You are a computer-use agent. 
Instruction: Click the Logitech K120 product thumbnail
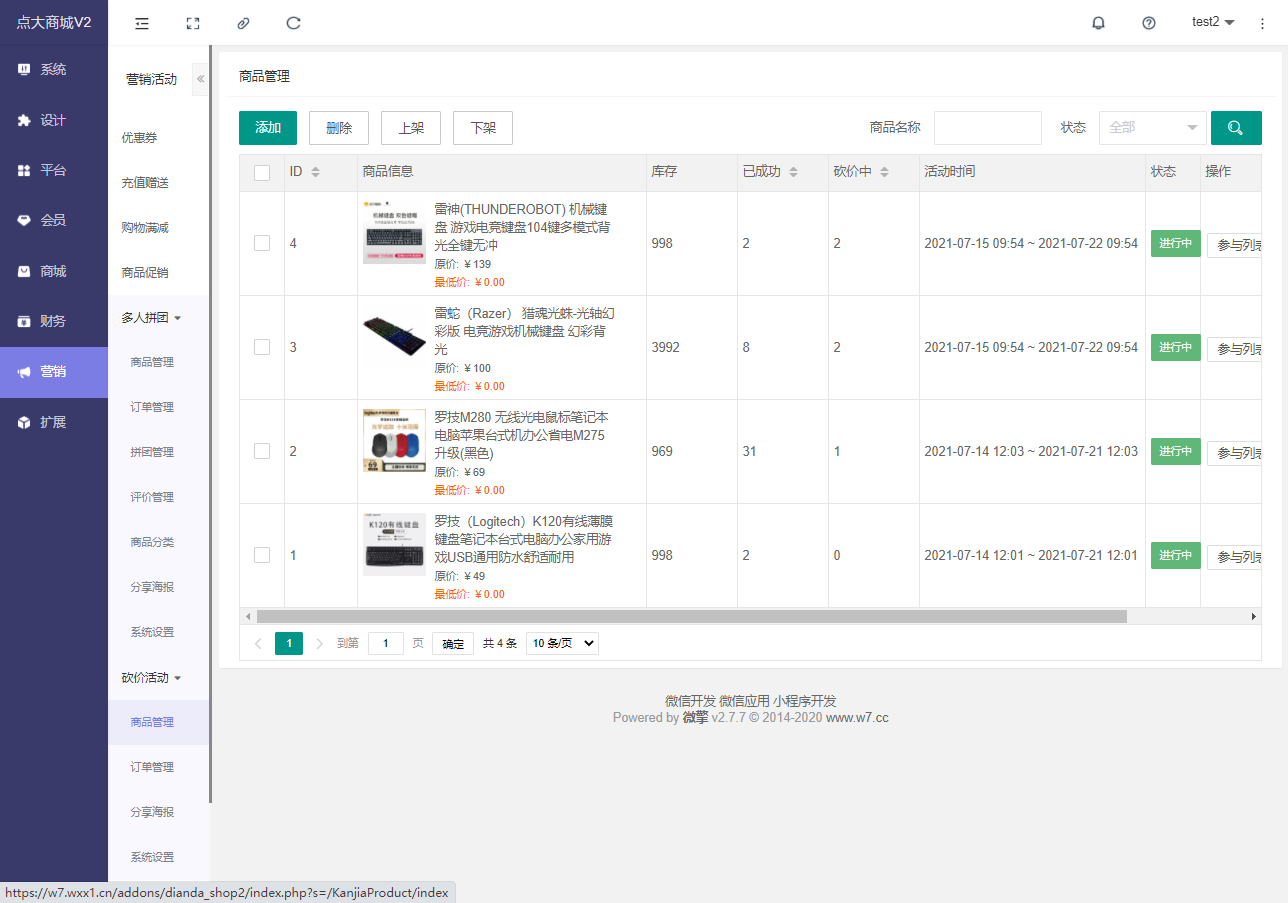[394, 544]
